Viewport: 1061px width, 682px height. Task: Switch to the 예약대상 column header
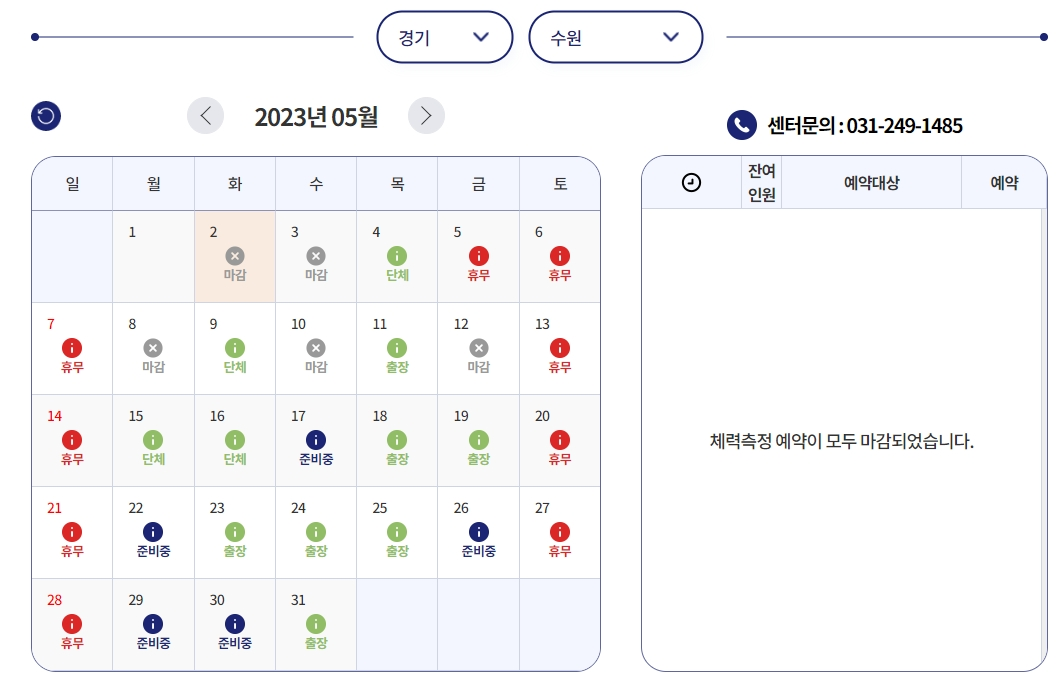872,181
